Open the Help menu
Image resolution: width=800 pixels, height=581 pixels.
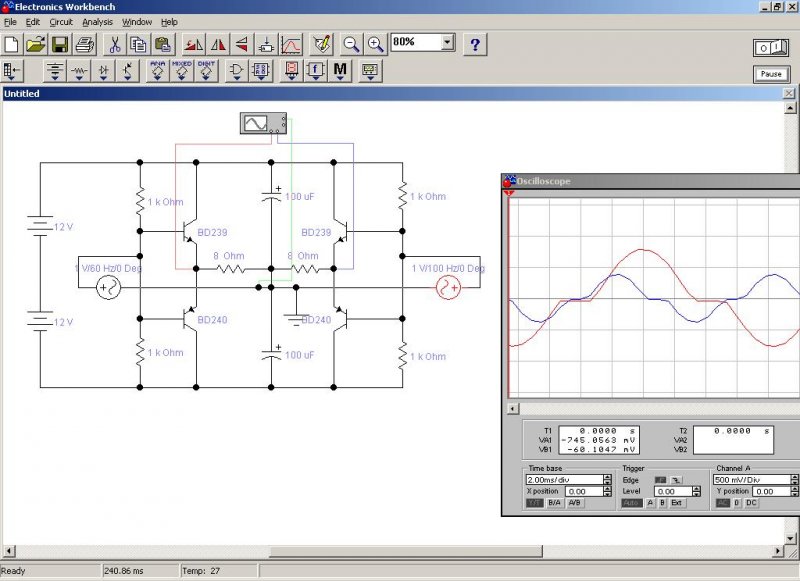(169, 22)
